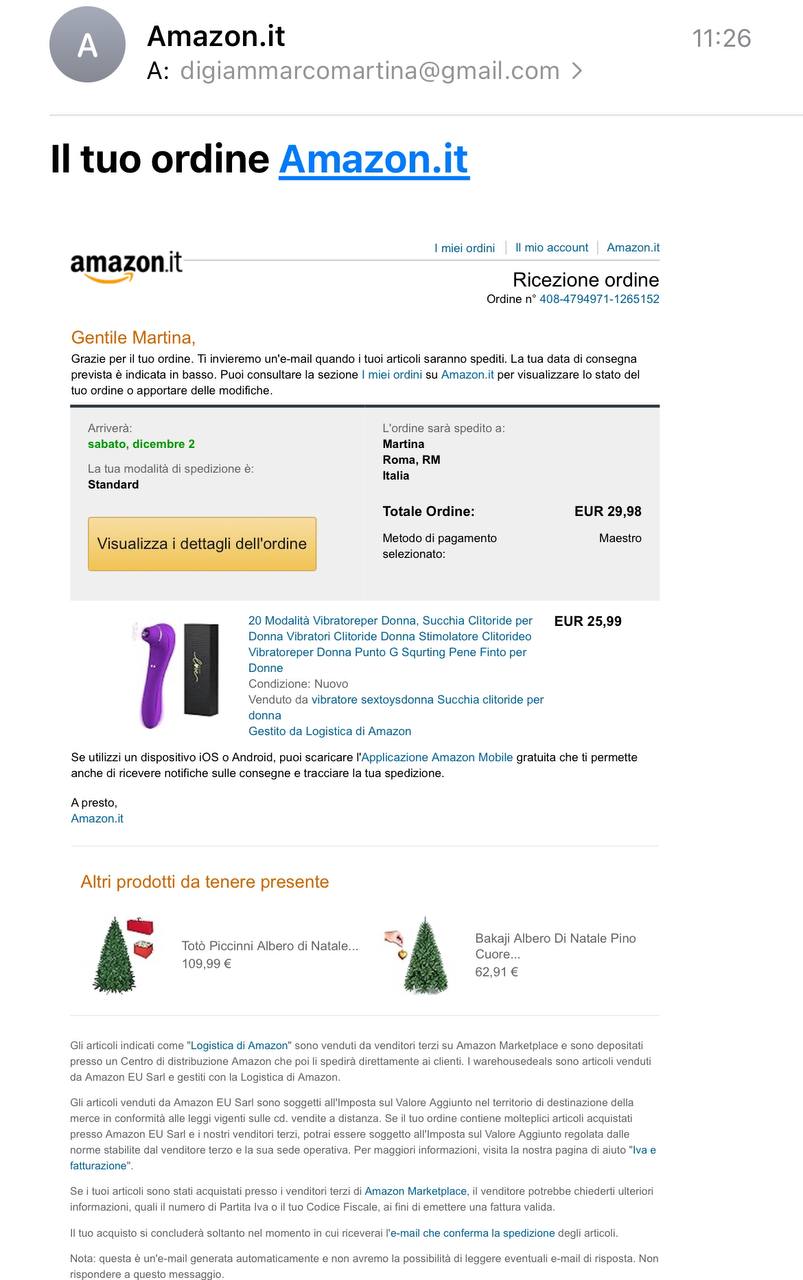
Task: Open Totò Piccinni Albero di Natale product link
Action: [x=270, y=946]
